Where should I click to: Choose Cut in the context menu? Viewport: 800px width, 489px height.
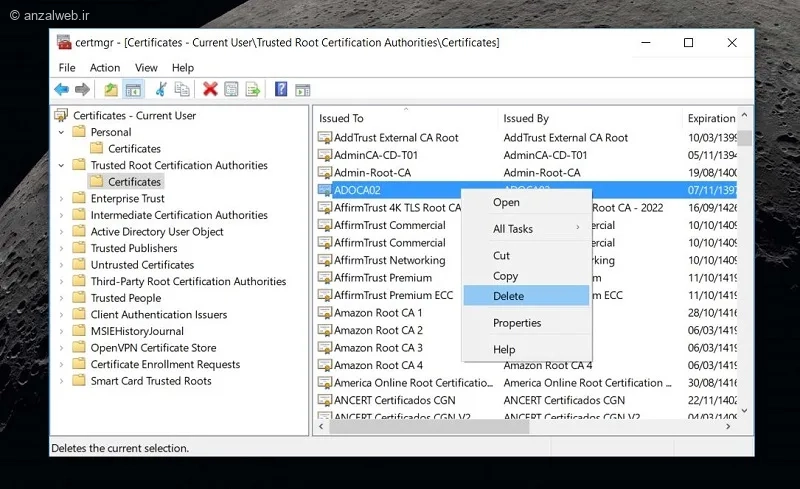[527, 255]
